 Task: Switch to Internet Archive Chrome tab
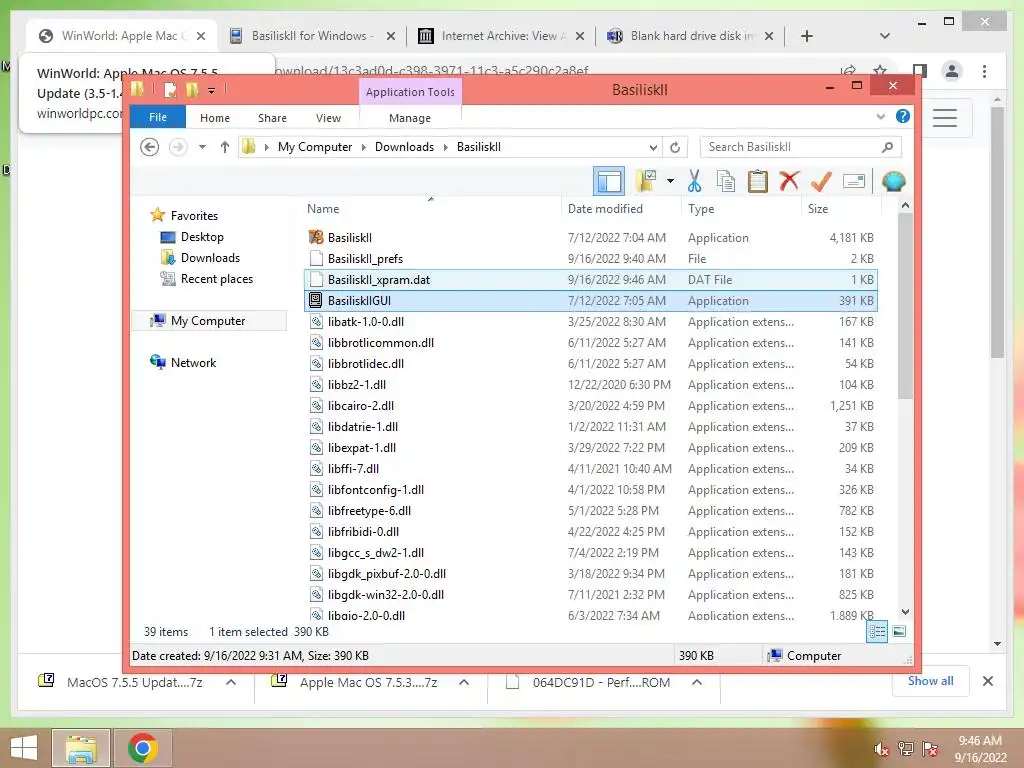pyautogui.click(x=501, y=36)
